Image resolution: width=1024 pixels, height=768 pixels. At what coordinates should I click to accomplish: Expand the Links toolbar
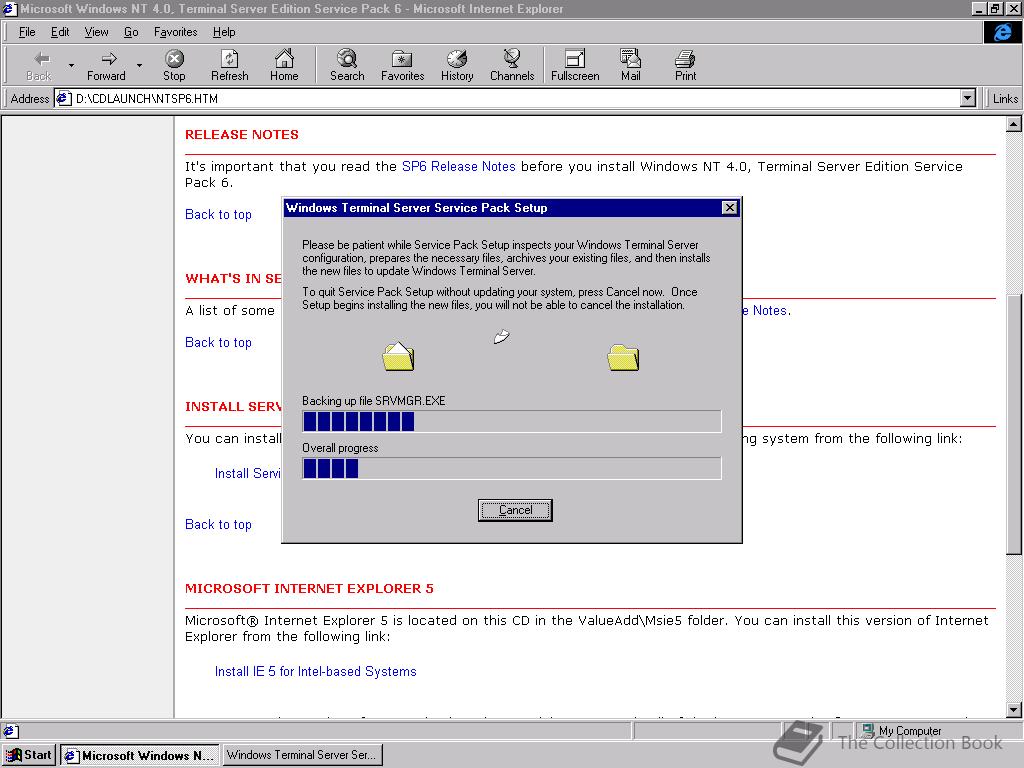1004,99
